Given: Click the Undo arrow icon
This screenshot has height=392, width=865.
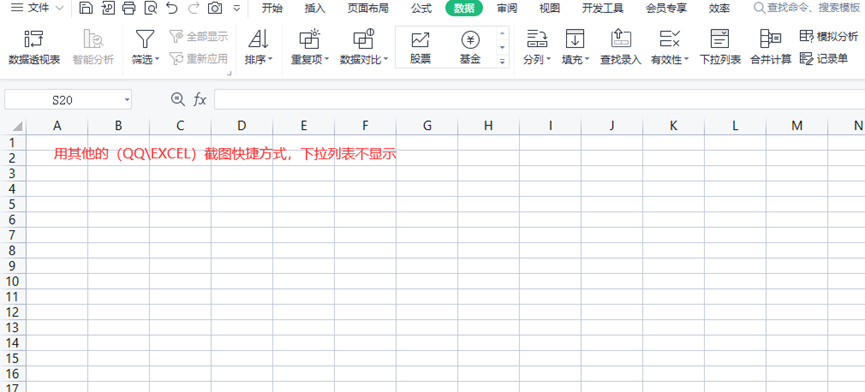Looking at the screenshot, I should 172,8.
